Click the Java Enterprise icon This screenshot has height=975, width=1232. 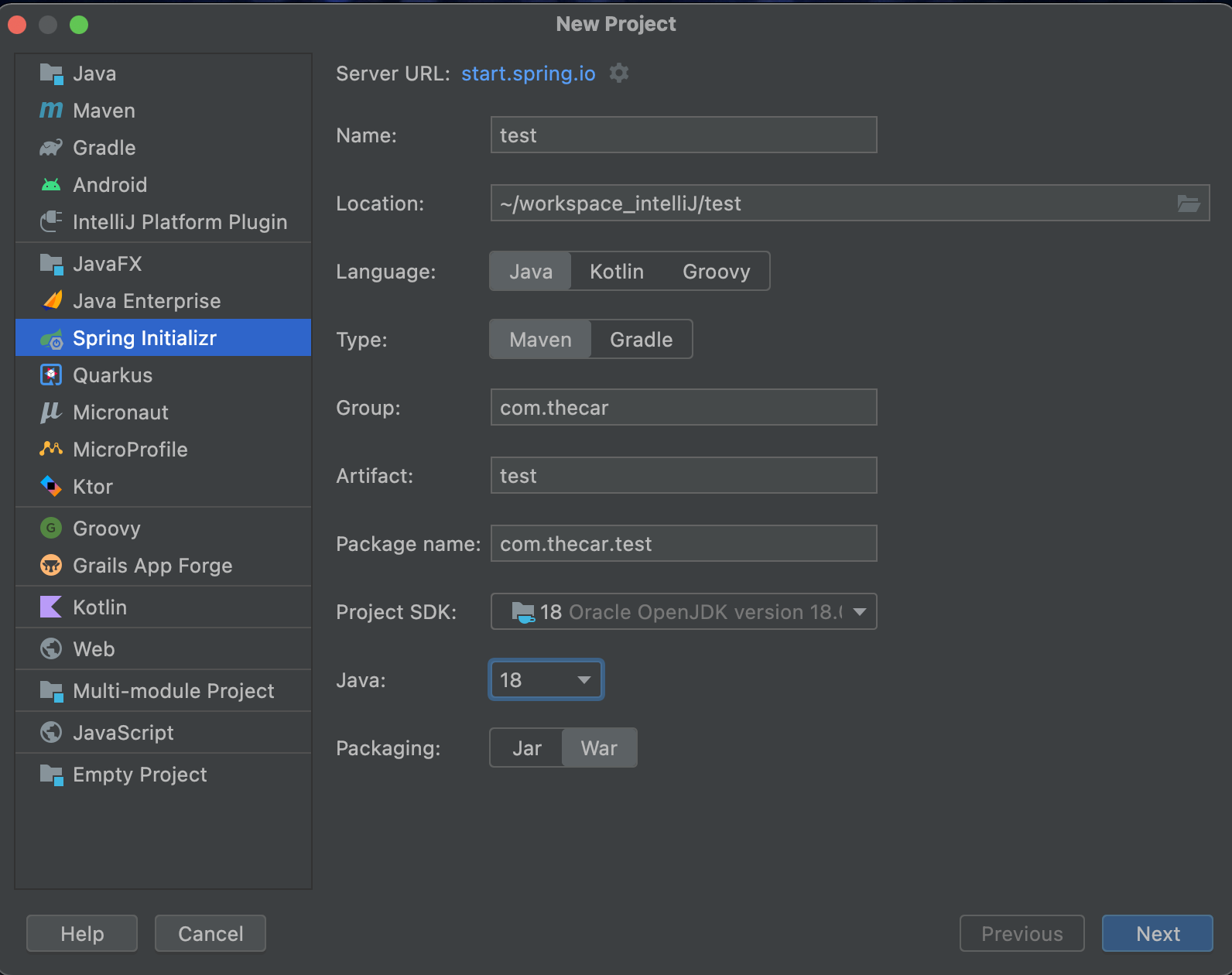(51, 301)
